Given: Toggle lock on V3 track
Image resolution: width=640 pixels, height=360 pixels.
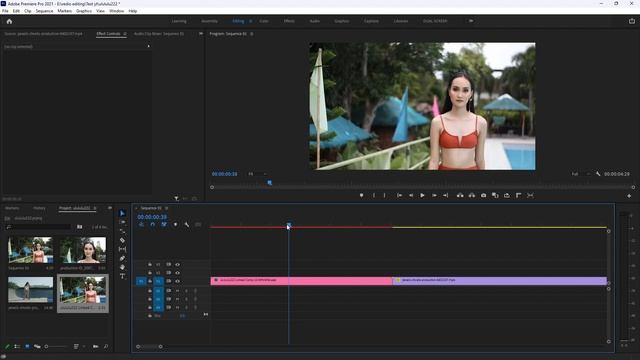Looking at the screenshot, I should [x=150, y=264].
